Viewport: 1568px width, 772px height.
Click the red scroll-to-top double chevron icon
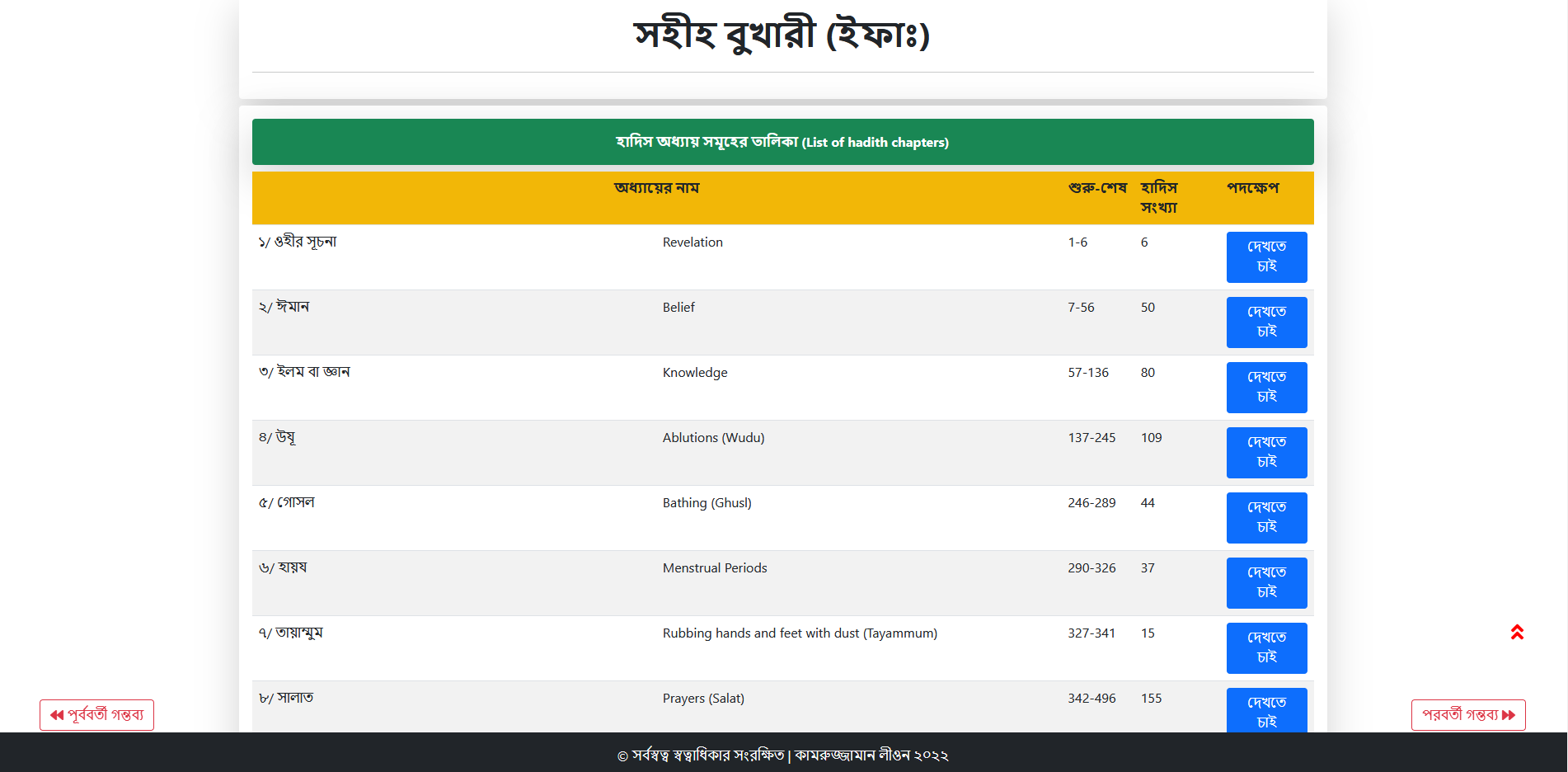[x=1517, y=633]
